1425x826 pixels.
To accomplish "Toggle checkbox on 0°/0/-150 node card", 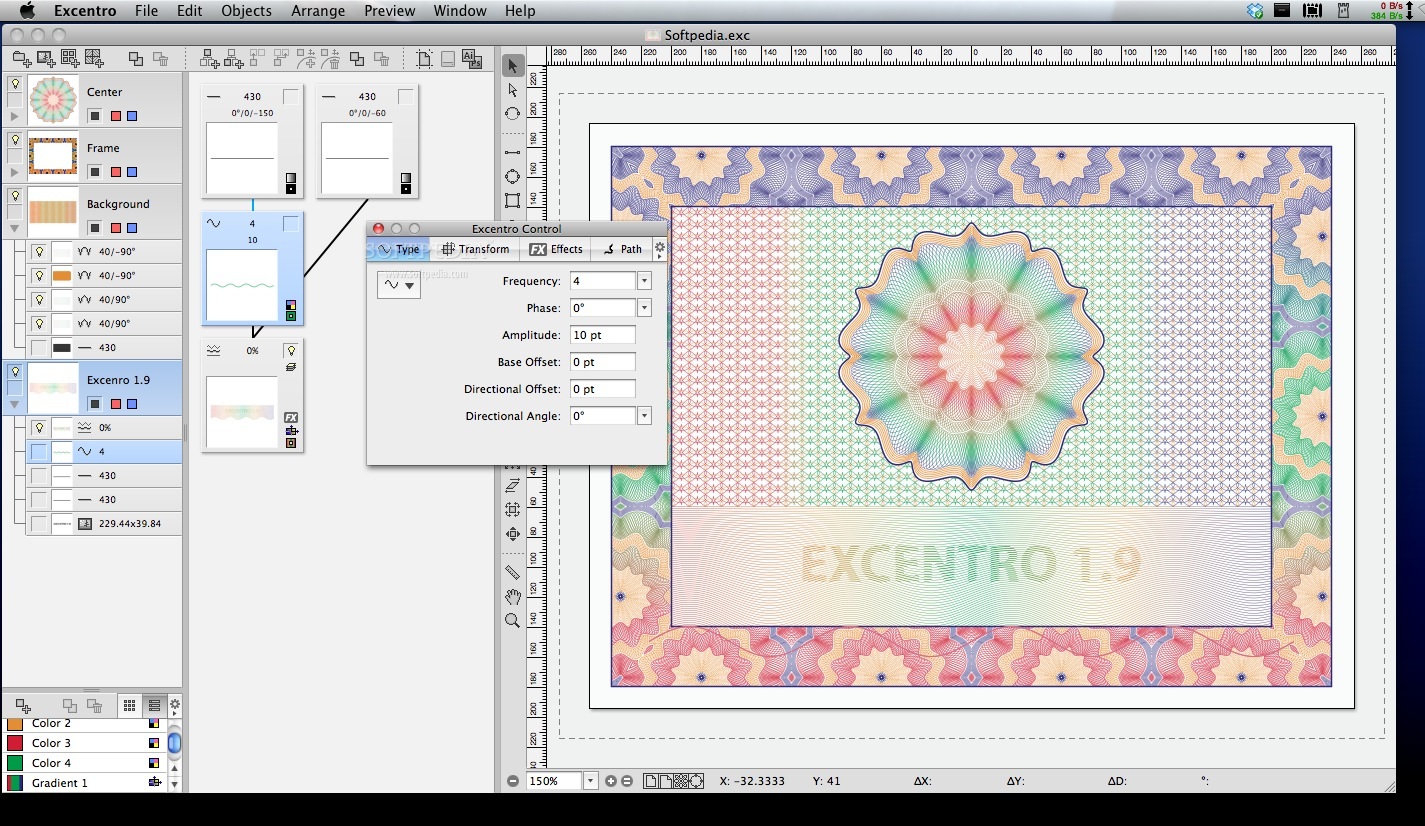I will [x=290, y=97].
